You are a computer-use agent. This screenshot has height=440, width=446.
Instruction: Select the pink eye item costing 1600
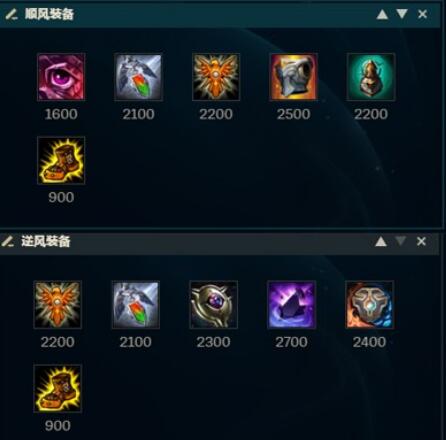click(x=61, y=77)
